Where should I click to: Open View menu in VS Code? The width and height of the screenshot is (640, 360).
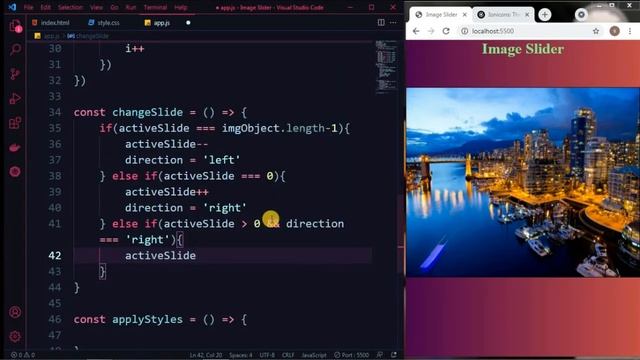[96, 7]
